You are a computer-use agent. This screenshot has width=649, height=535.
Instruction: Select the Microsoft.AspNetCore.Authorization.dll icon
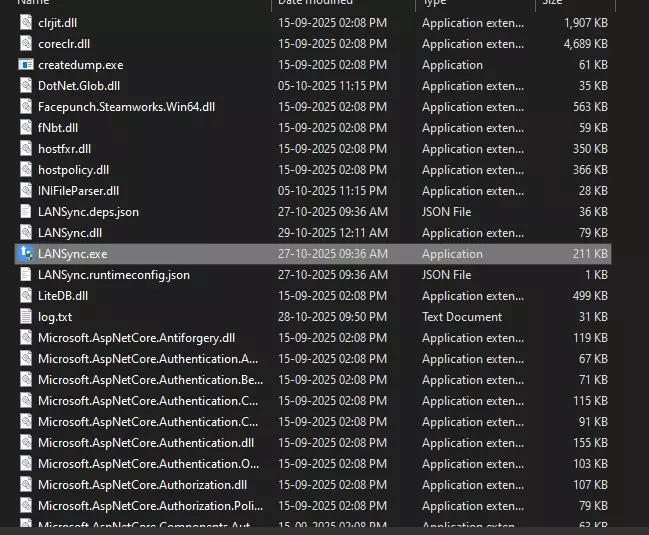click(26, 485)
